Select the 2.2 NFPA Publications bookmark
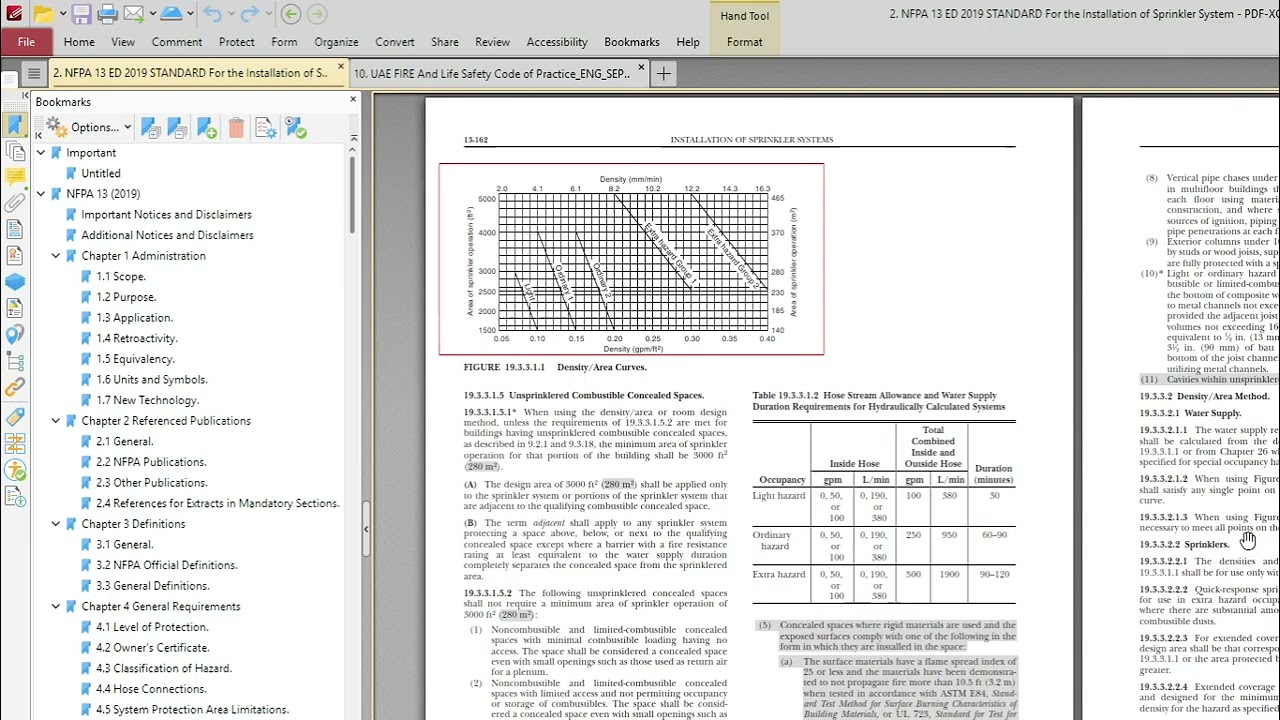The height and width of the screenshot is (720, 1280). coord(151,462)
